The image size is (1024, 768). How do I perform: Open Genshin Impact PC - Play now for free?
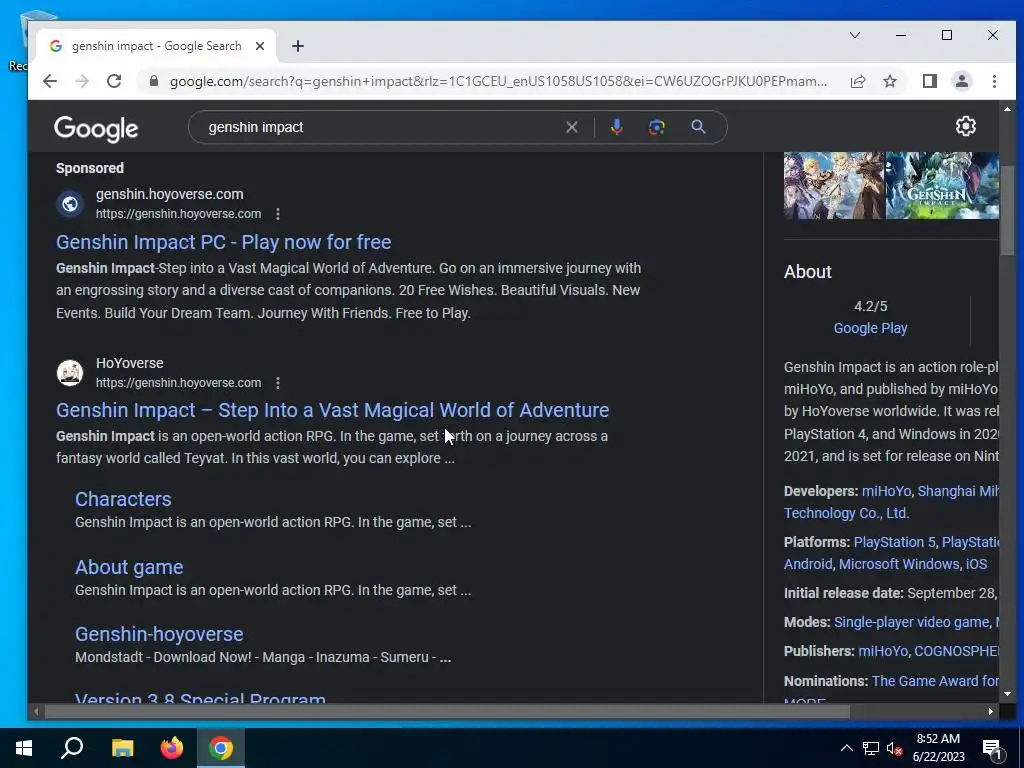[x=223, y=242]
